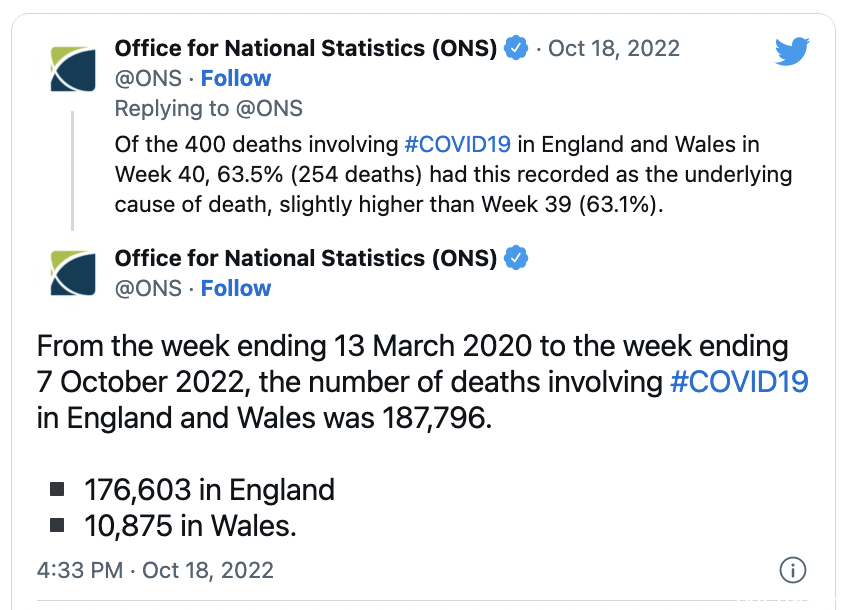Open the top Office for National Statistics name
The height and width of the screenshot is (610, 848).
(x=306, y=48)
